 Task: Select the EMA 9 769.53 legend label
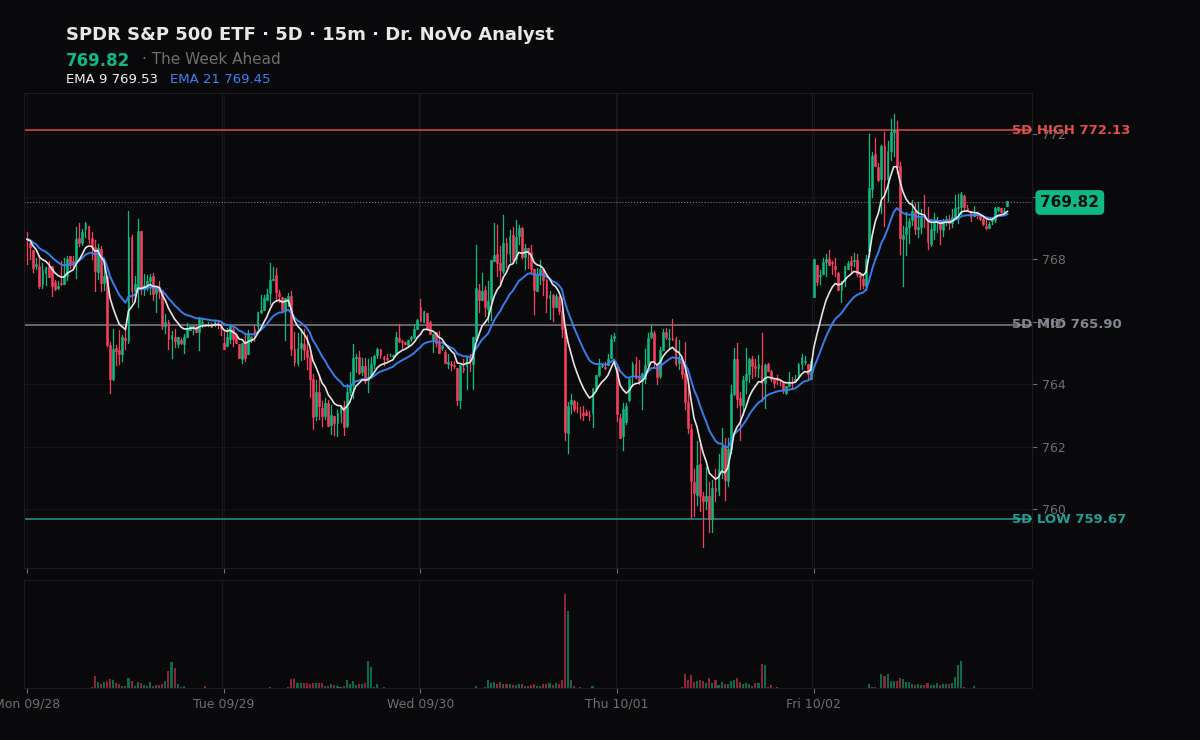112,79
